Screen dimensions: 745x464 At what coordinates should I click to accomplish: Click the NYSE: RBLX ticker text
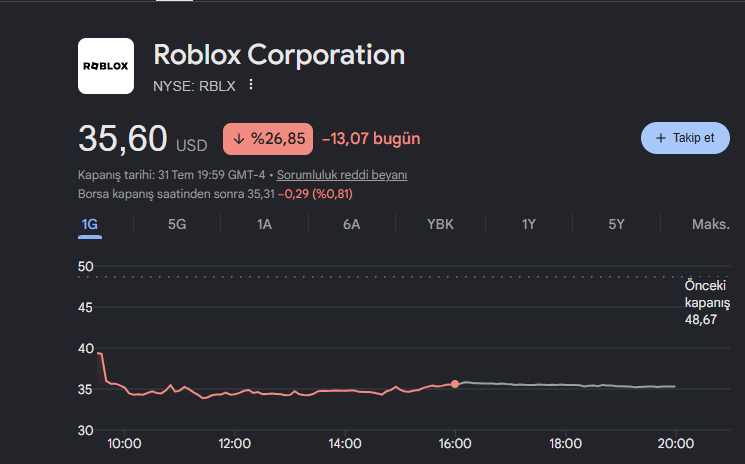194,86
